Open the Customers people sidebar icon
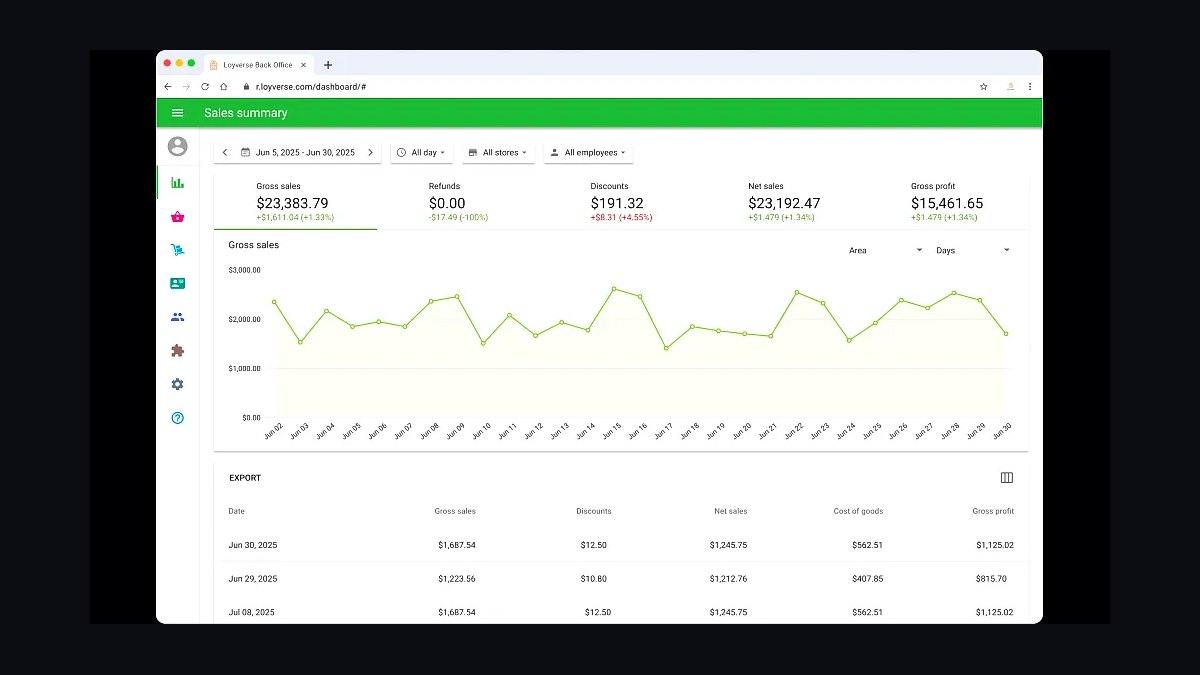Image resolution: width=1200 pixels, height=675 pixels. tap(178, 317)
